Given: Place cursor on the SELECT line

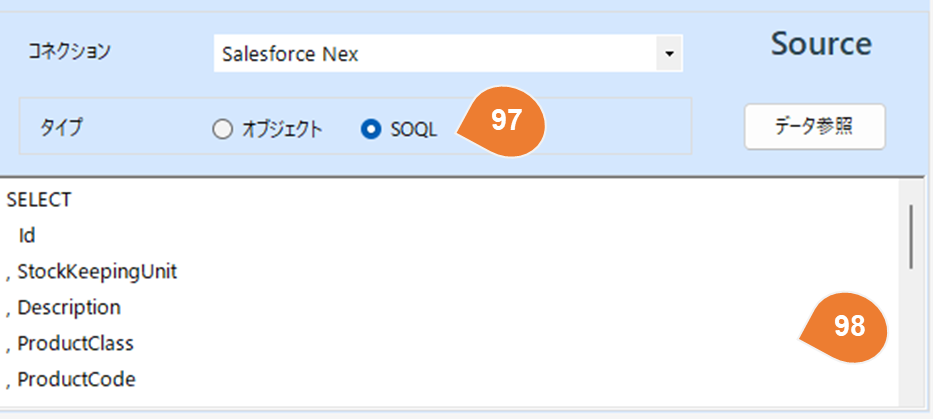Looking at the screenshot, I should tap(39, 199).
